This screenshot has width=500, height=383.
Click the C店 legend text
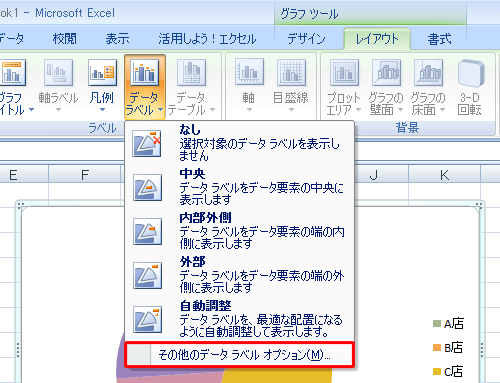click(454, 371)
